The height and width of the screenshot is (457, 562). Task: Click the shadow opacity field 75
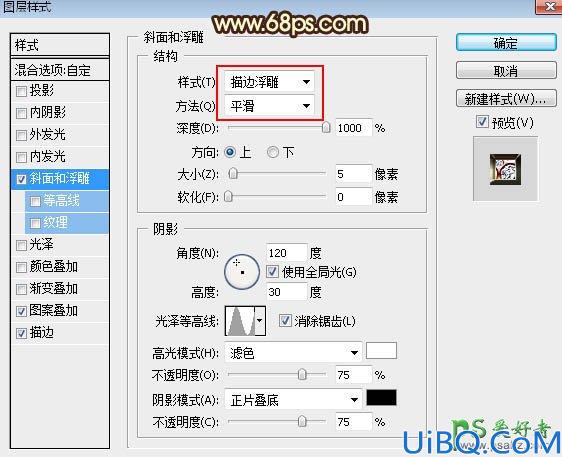pyautogui.click(x=353, y=422)
